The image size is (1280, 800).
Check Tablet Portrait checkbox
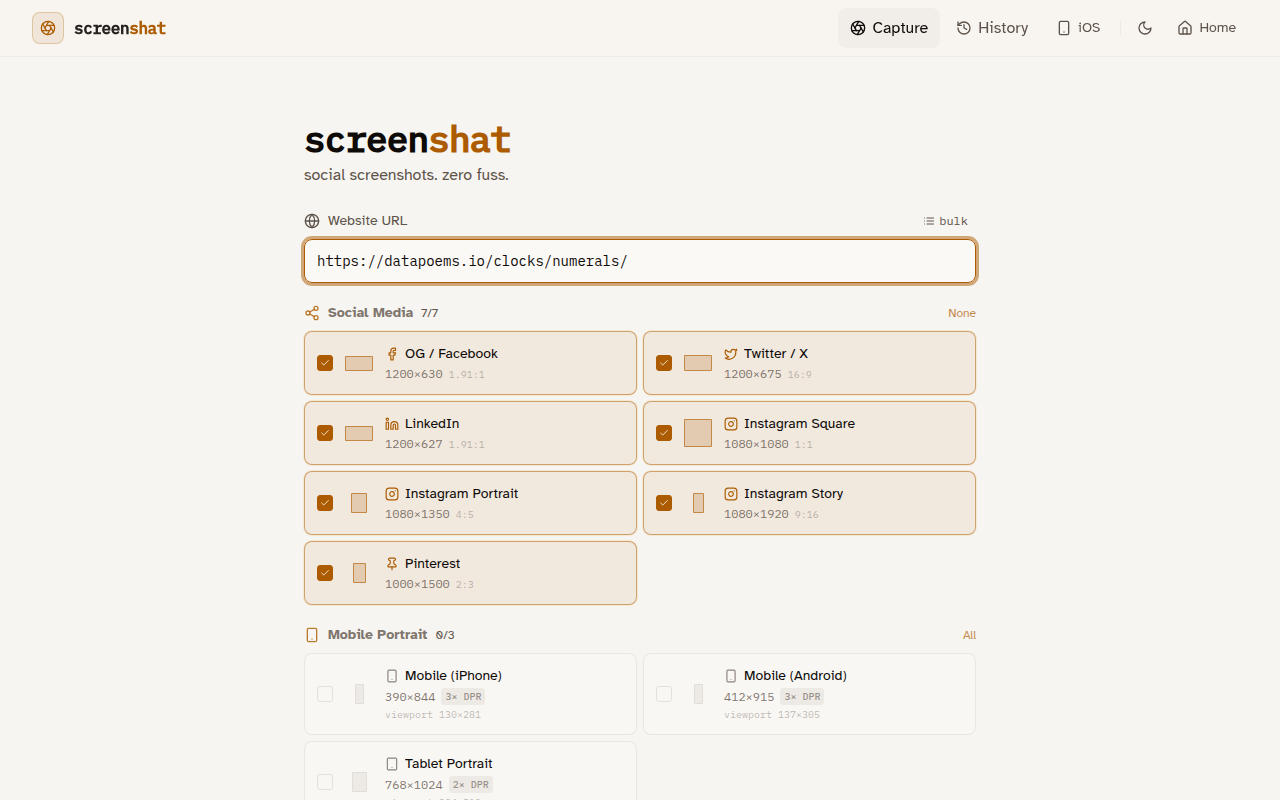pyautogui.click(x=325, y=782)
